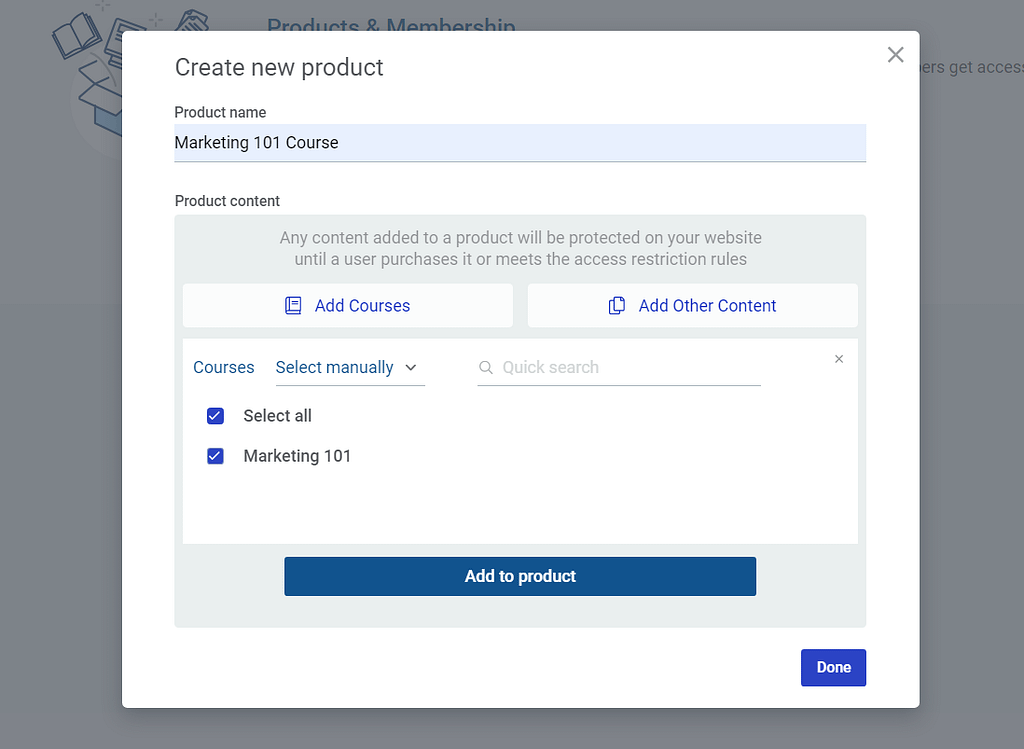The height and width of the screenshot is (749, 1024).
Task: Focus the Product name input field
Action: (520, 143)
